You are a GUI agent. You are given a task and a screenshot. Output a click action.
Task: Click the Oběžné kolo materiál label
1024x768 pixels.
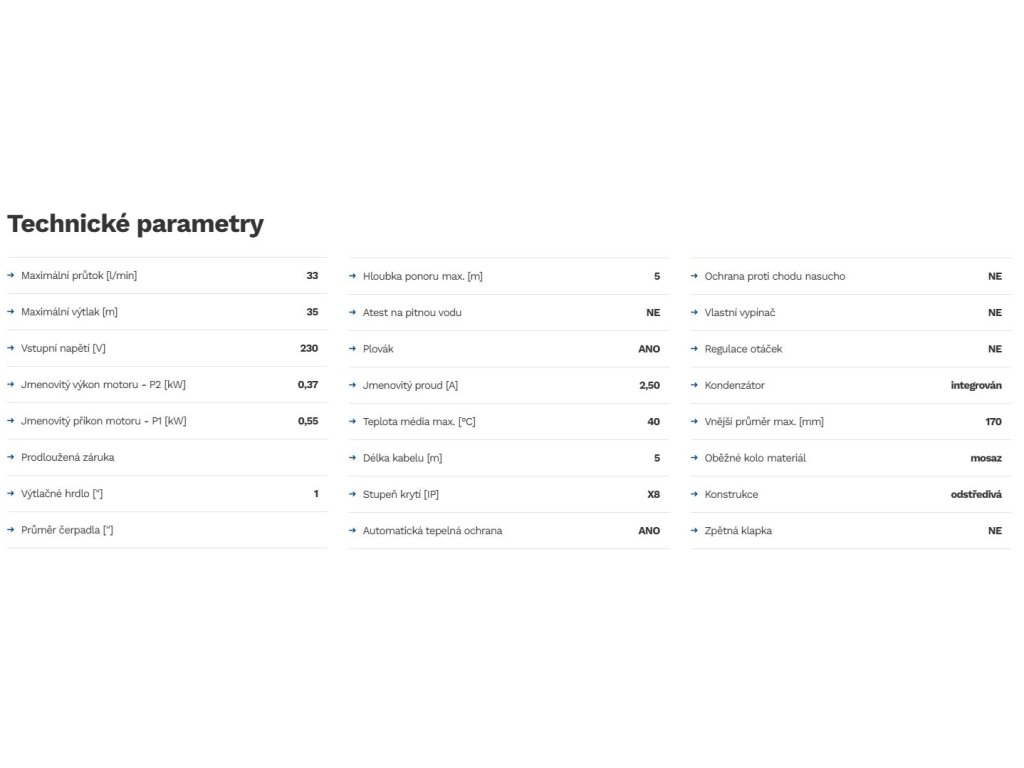click(x=755, y=458)
